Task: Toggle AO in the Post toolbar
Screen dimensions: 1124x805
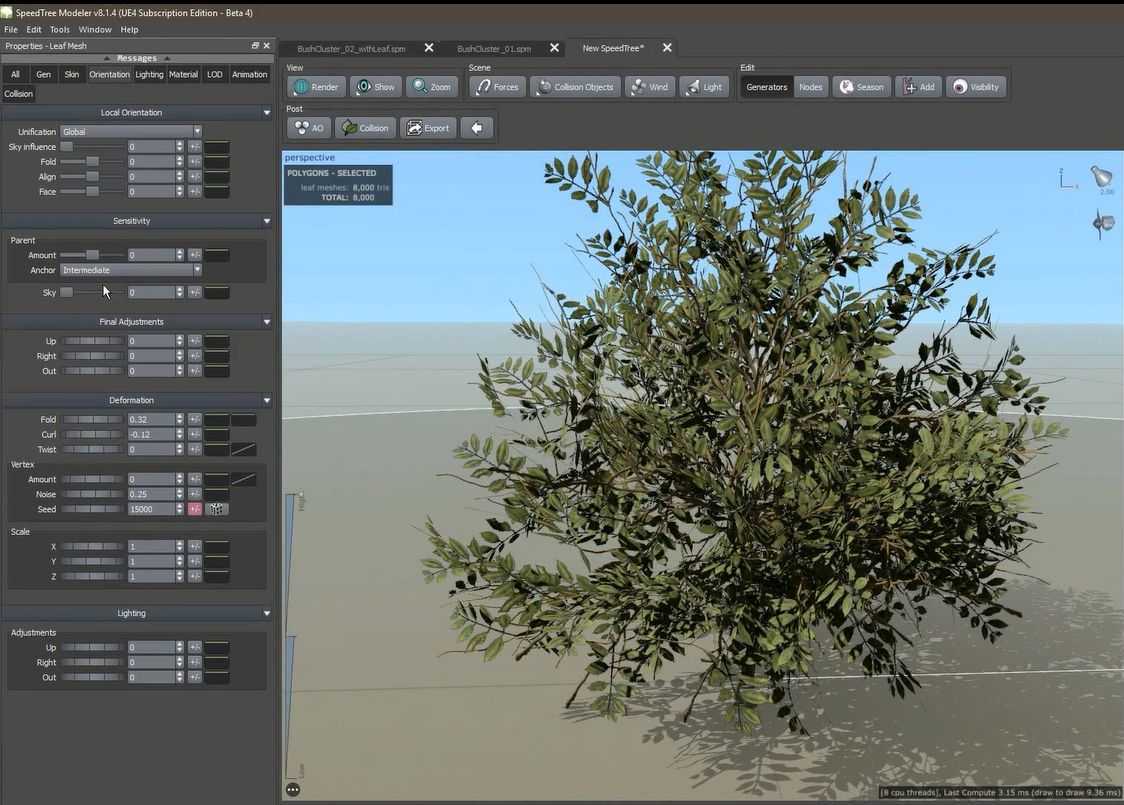Action: [x=309, y=128]
